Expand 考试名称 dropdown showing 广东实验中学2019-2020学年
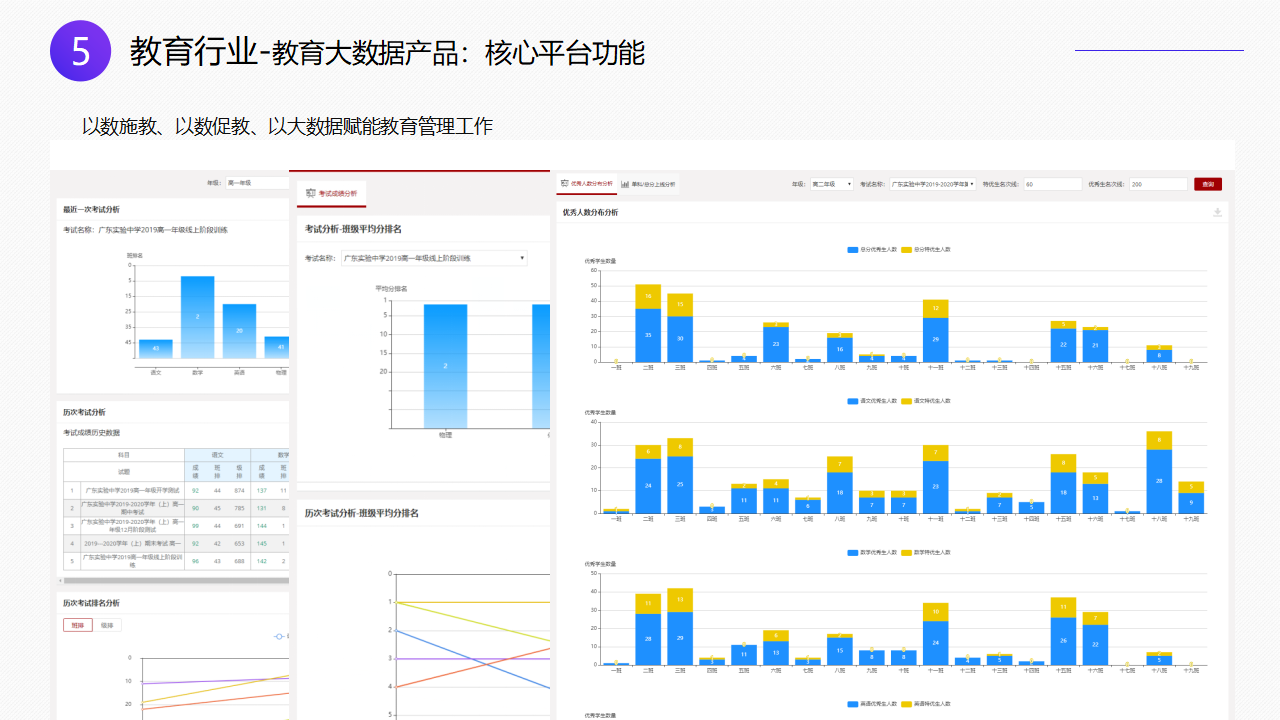This screenshot has width=1280, height=720. point(933,184)
